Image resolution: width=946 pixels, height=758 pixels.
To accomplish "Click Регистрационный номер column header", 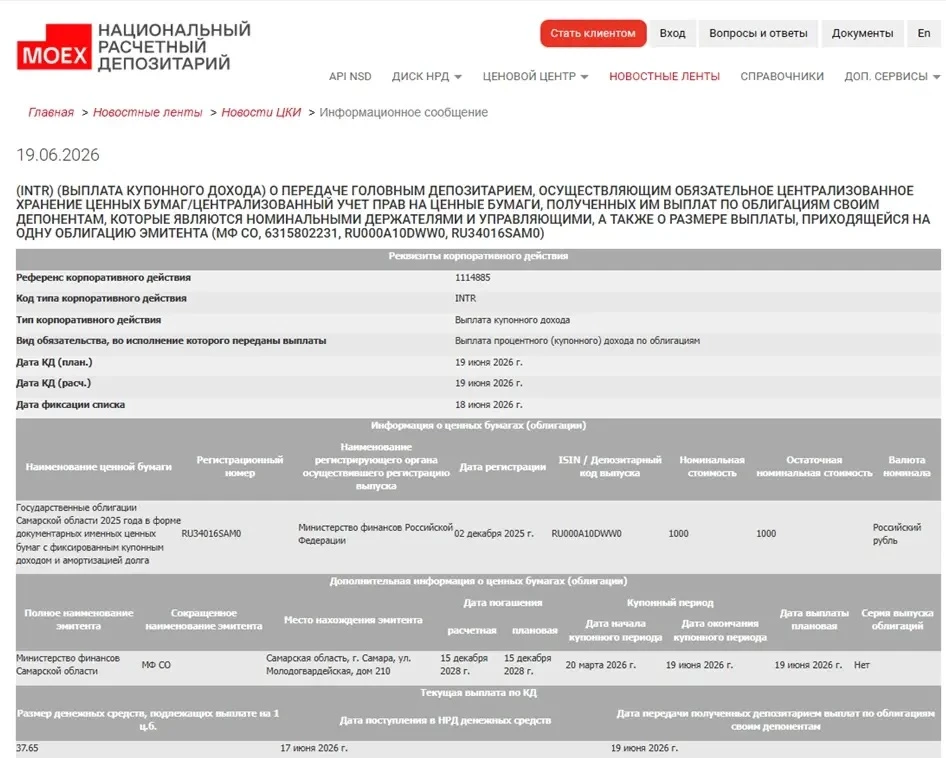I will coord(240,467).
